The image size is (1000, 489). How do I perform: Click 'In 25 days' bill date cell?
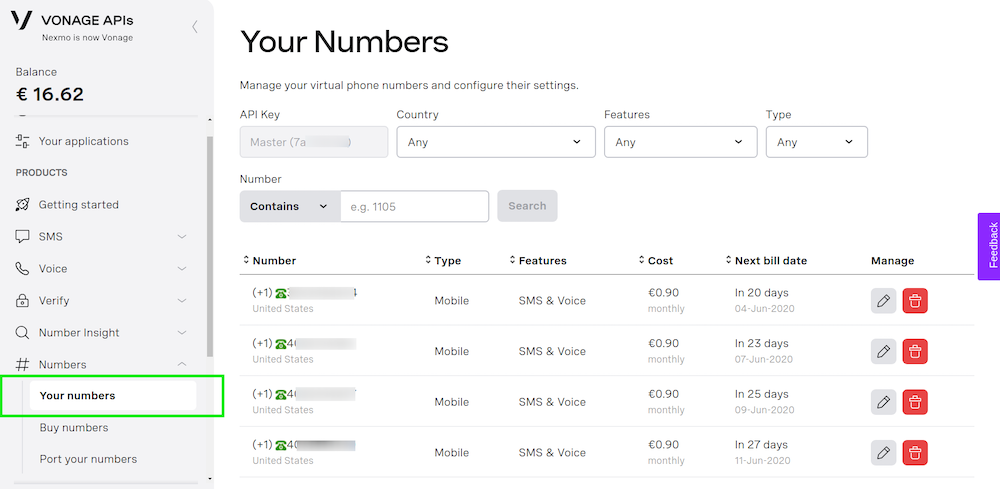[x=761, y=394]
